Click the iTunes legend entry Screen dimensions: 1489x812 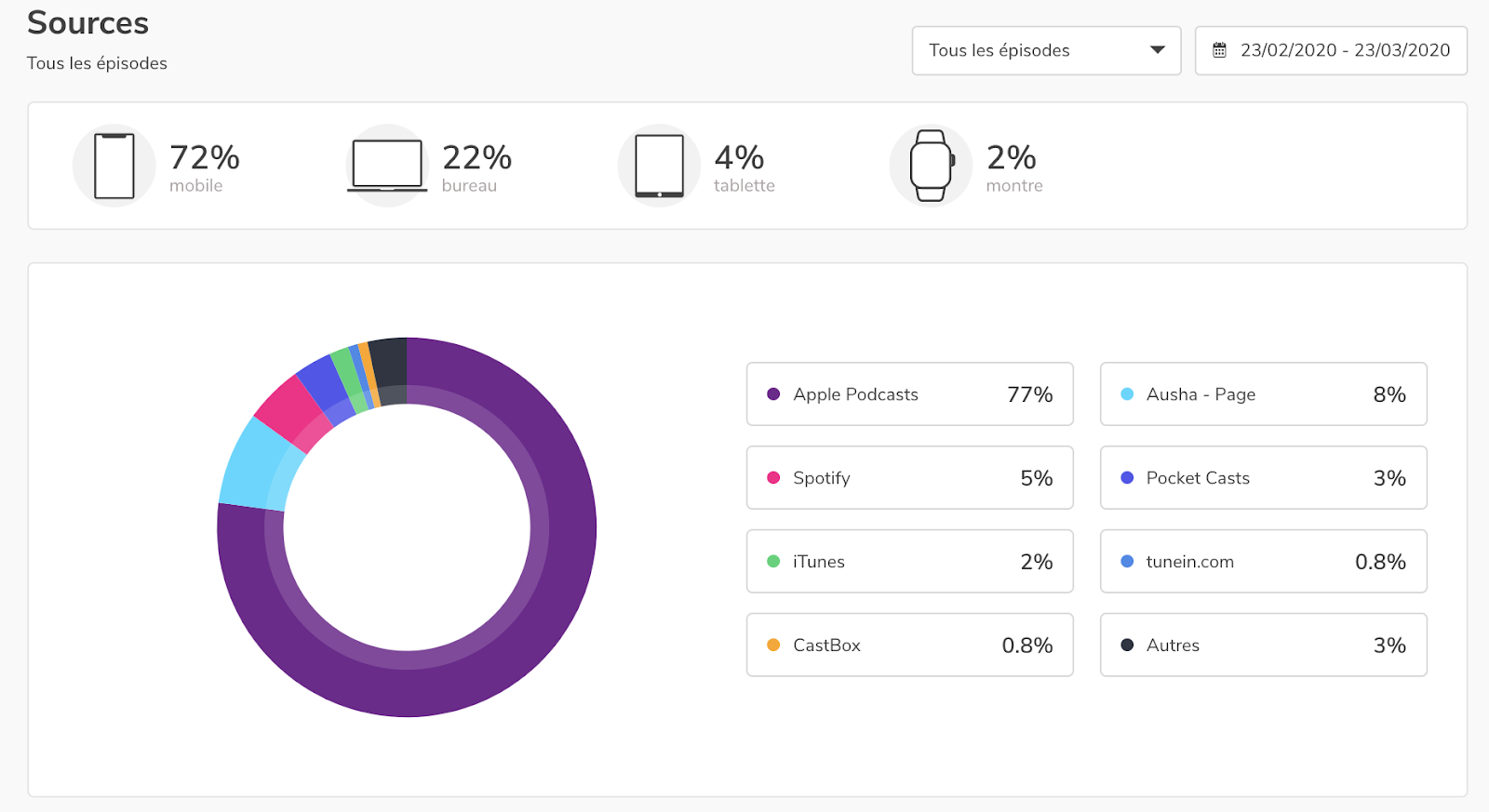coord(909,562)
